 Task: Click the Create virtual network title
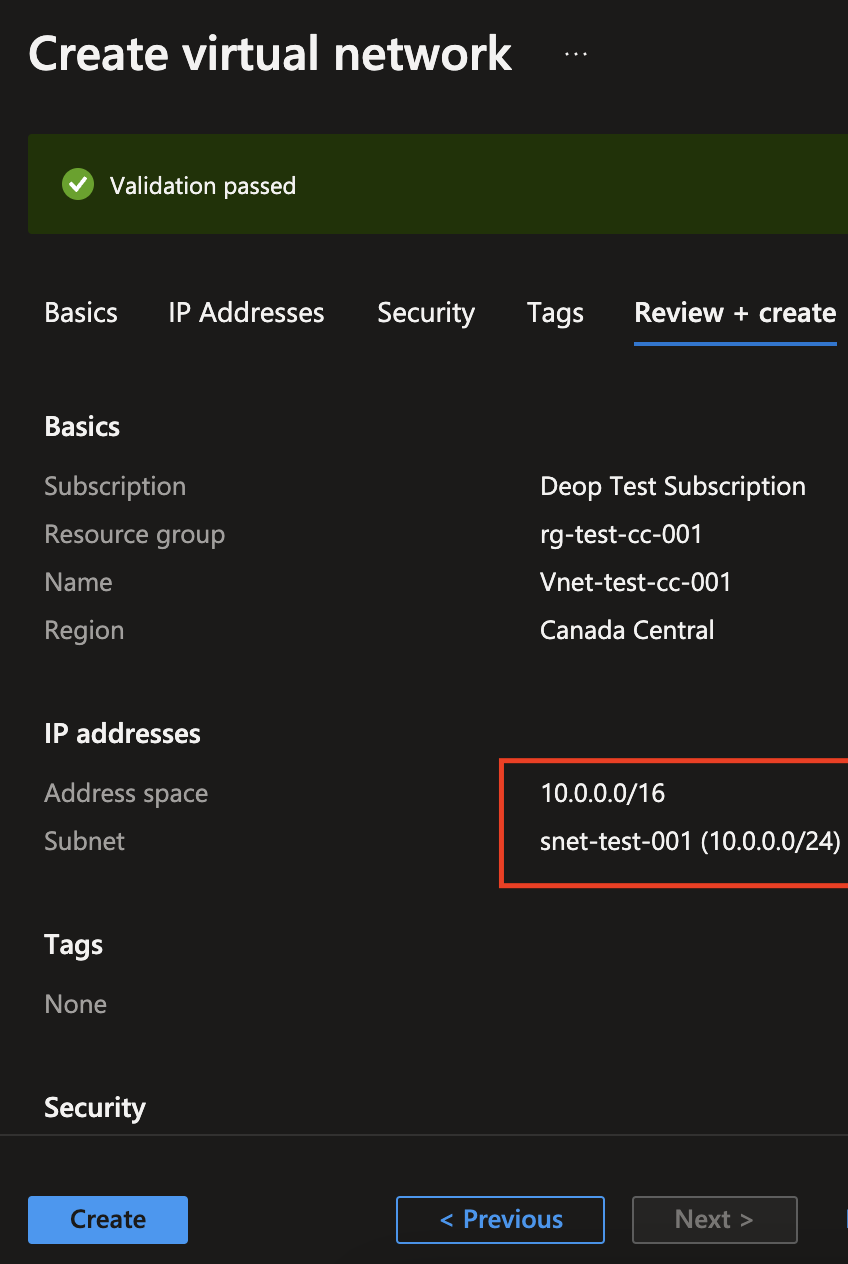(x=270, y=53)
